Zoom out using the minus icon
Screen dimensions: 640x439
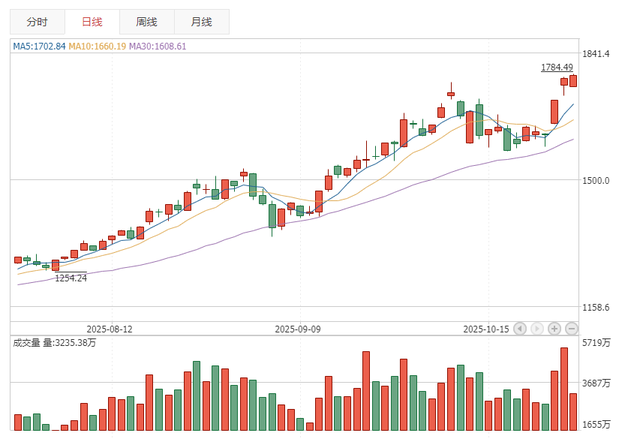pos(571,328)
